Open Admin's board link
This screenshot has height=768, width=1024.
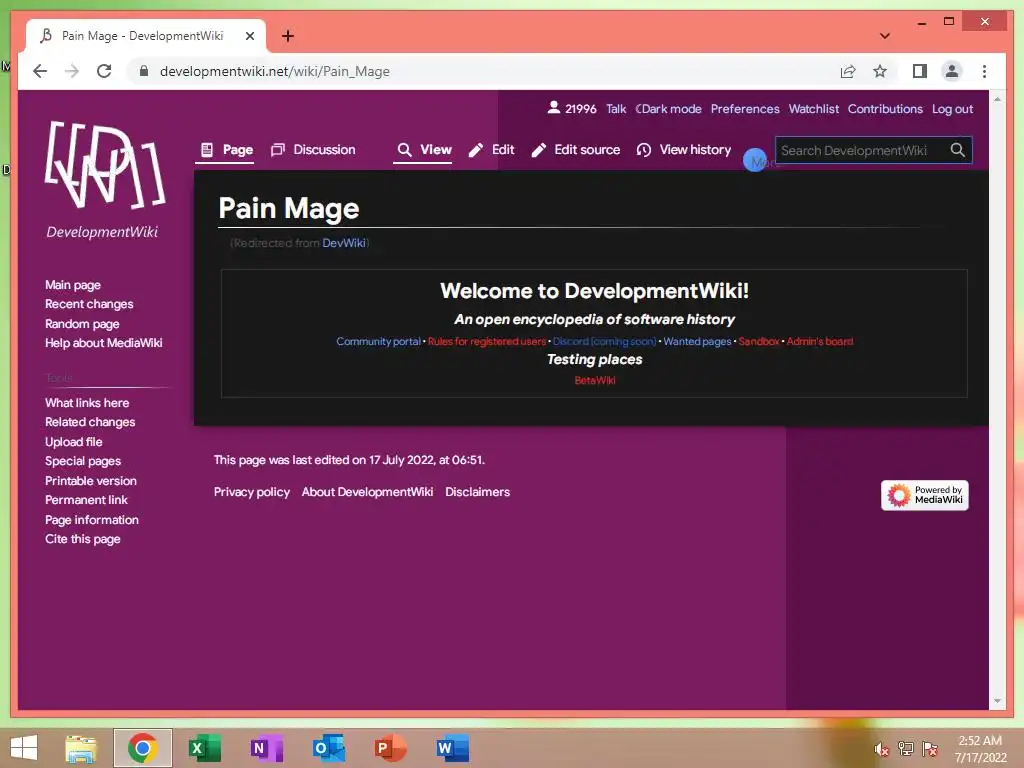click(820, 342)
